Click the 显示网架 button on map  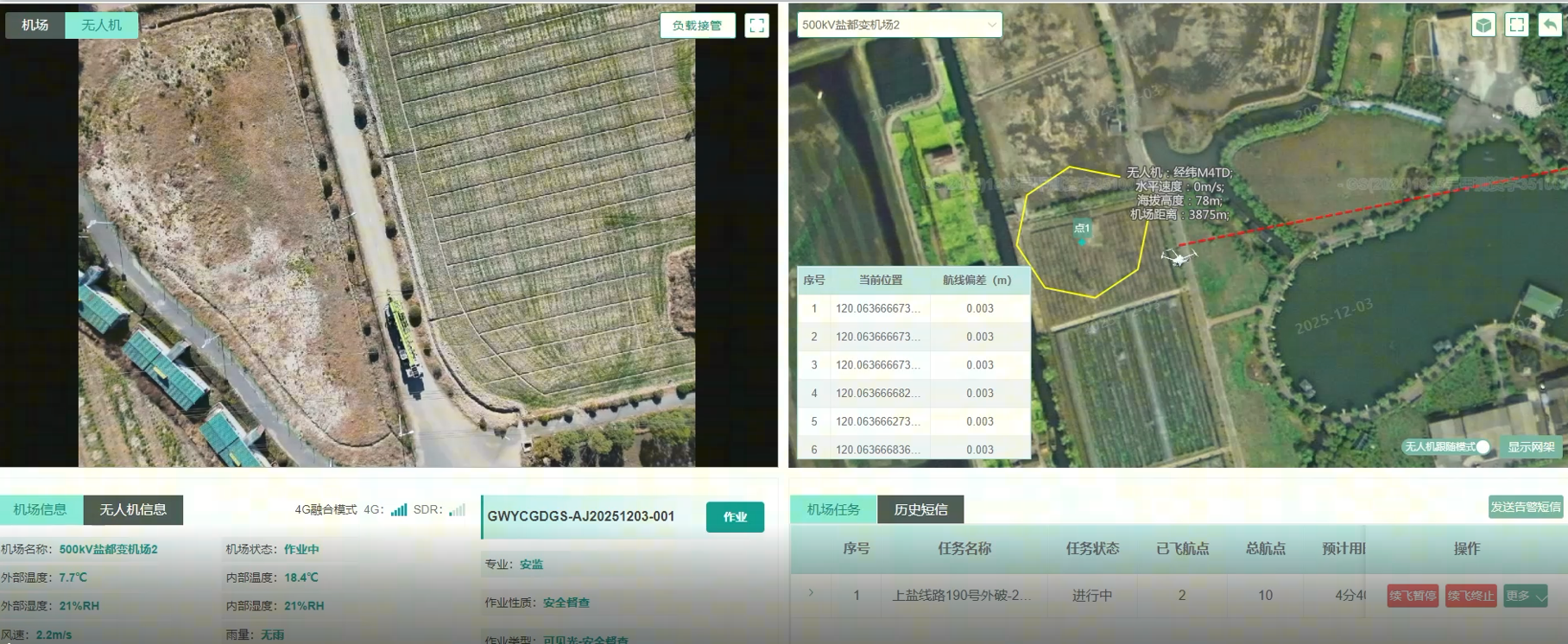1531,447
